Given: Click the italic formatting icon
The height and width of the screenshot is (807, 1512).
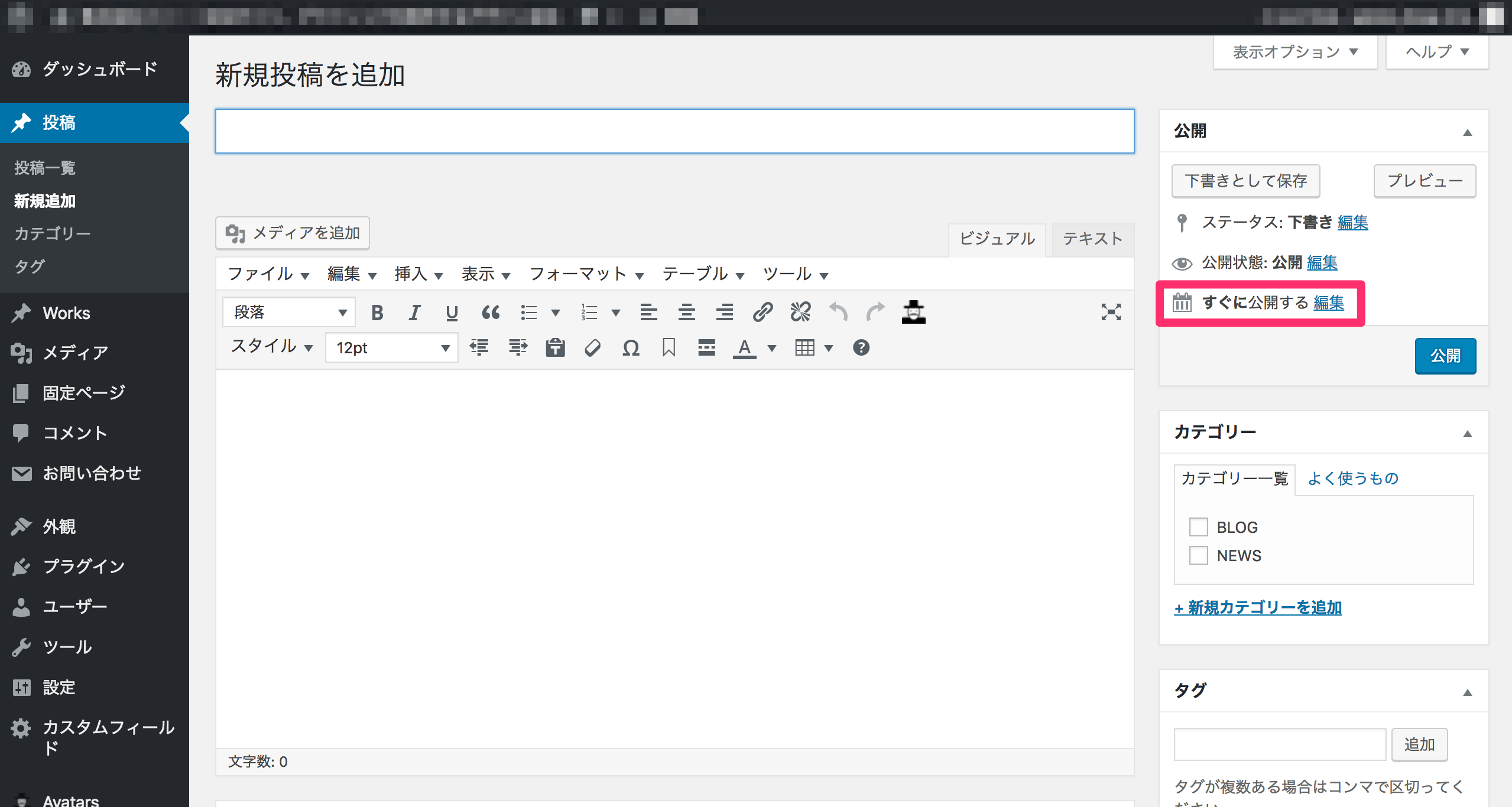Looking at the screenshot, I should point(414,313).
